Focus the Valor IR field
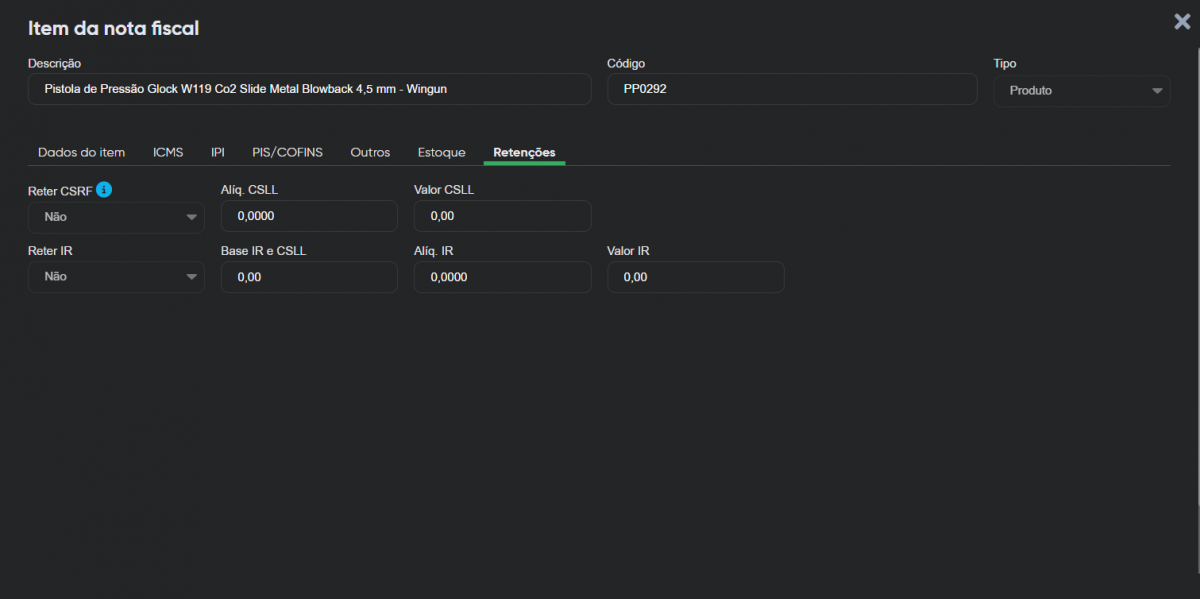Viewport: 1200px width, 599px height. pyautogui.click(x=695, y=277)
